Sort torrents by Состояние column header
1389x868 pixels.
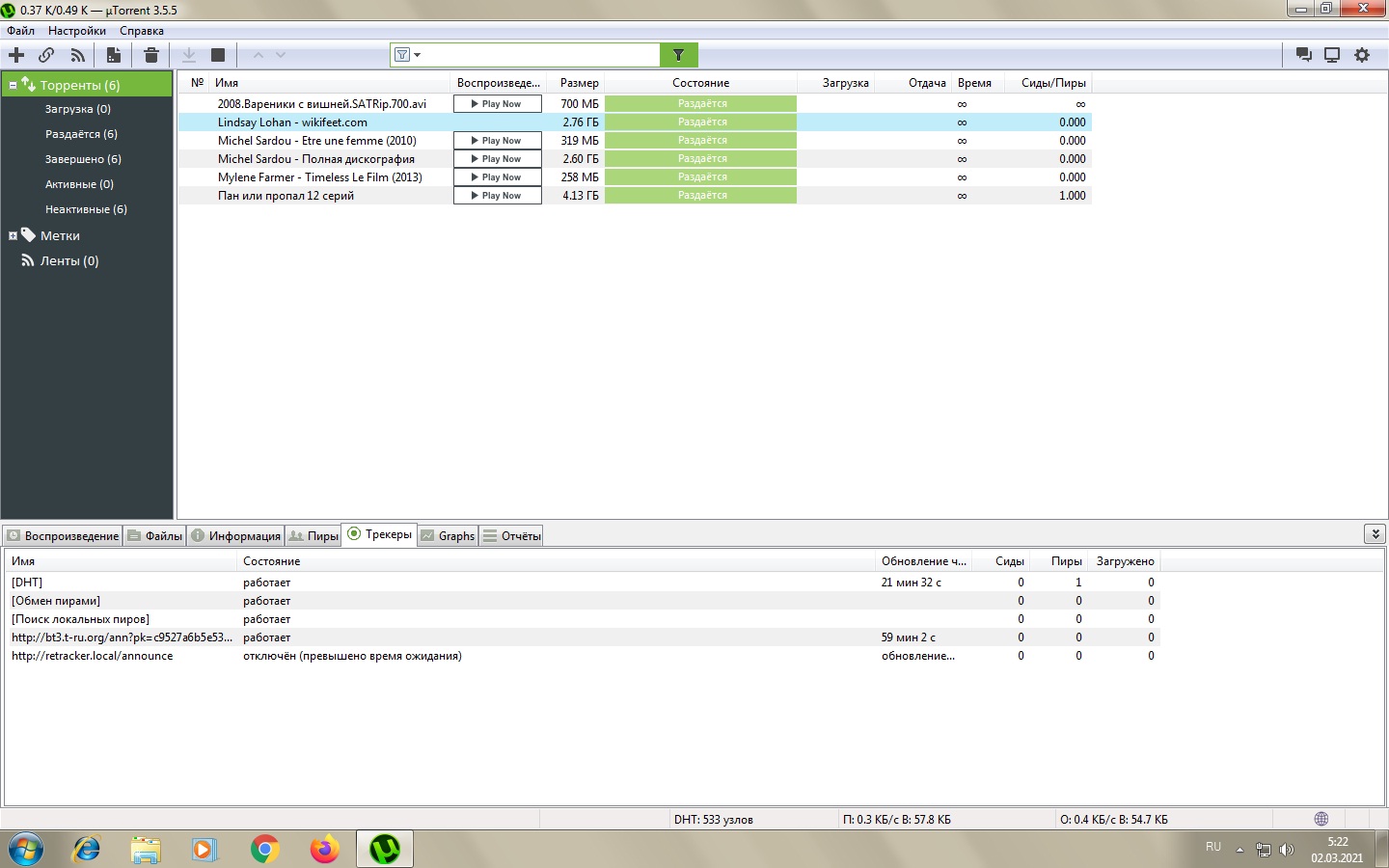[x=701, y=83]
